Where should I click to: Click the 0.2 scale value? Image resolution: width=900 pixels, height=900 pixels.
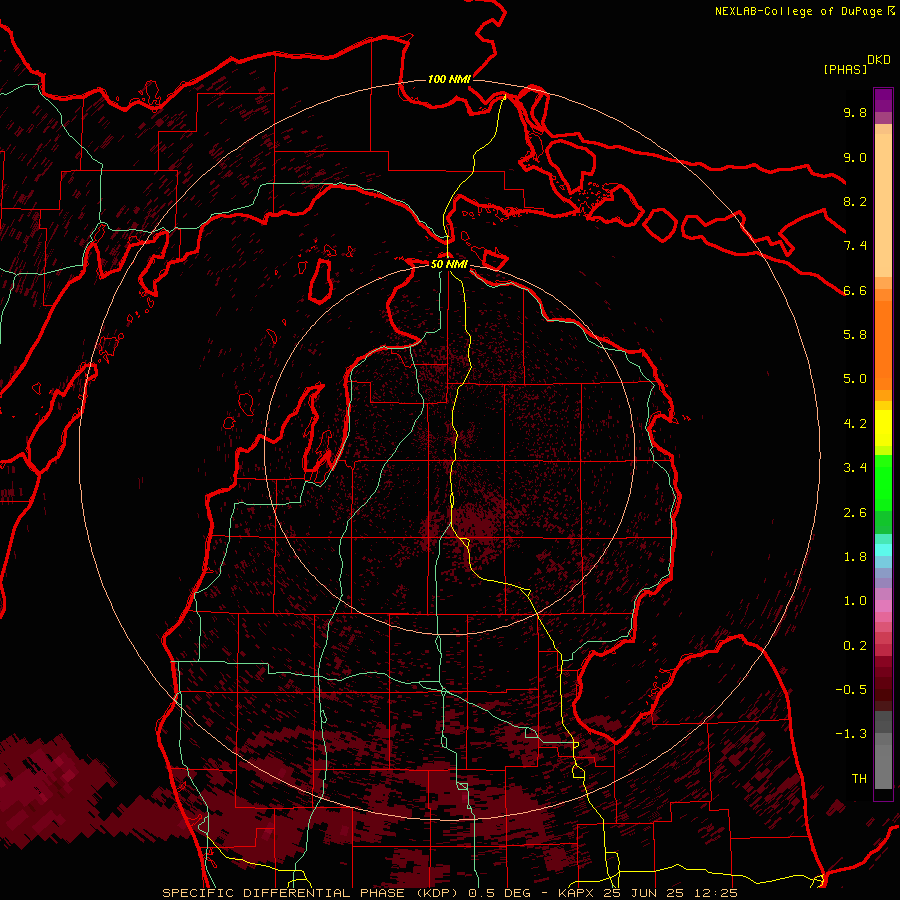point(855,646)
